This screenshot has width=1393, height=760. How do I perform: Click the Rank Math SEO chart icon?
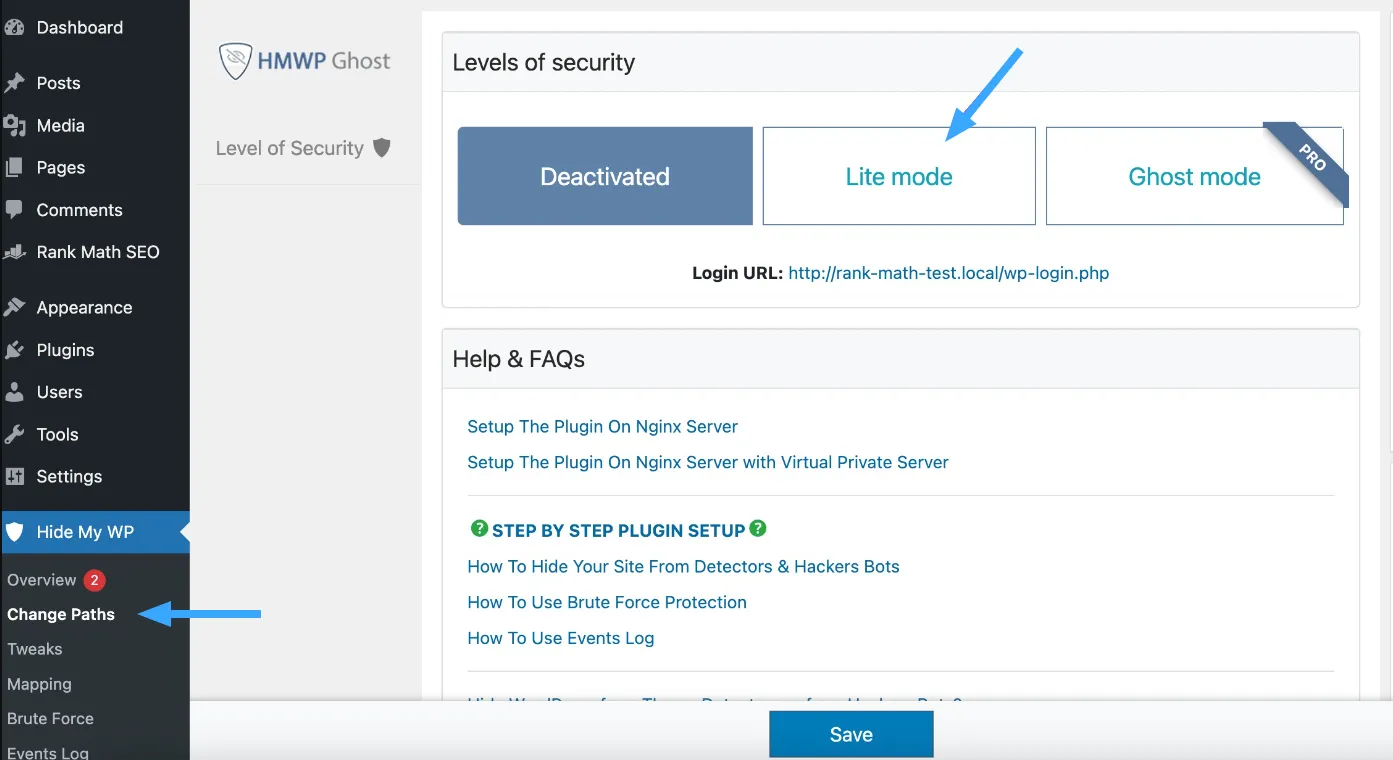[14, 252]
